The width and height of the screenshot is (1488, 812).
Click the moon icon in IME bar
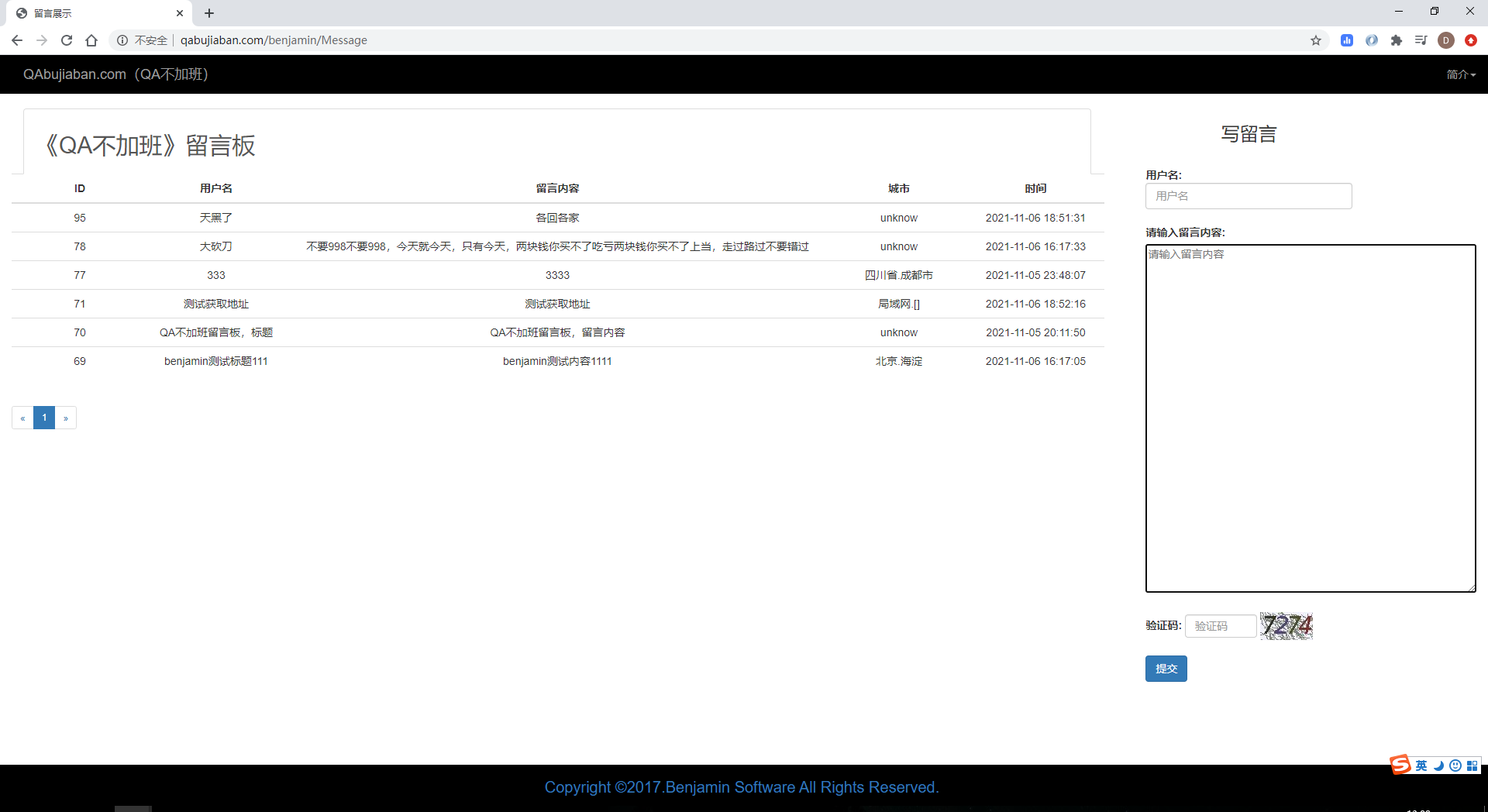[1438, 766]
